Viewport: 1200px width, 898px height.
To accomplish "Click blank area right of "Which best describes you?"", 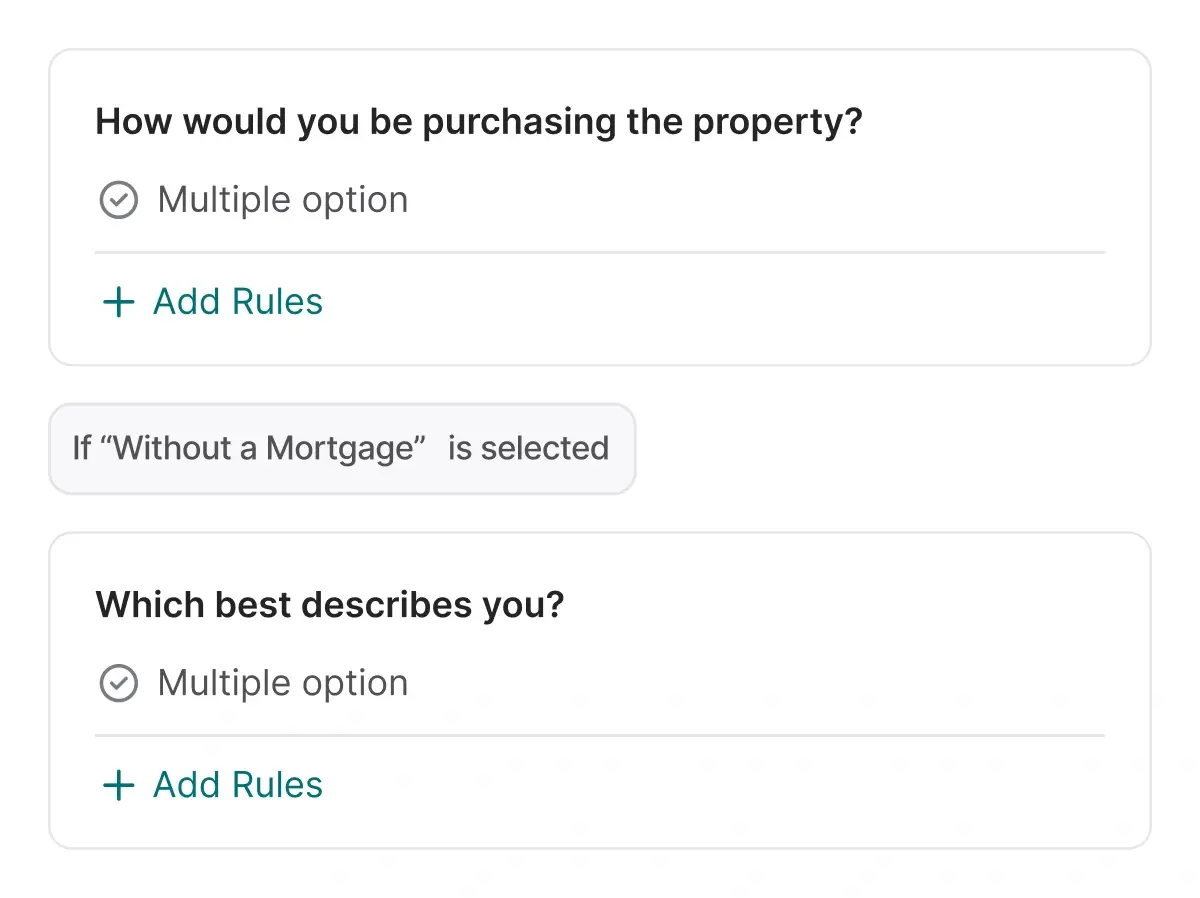I will (850, 605).
